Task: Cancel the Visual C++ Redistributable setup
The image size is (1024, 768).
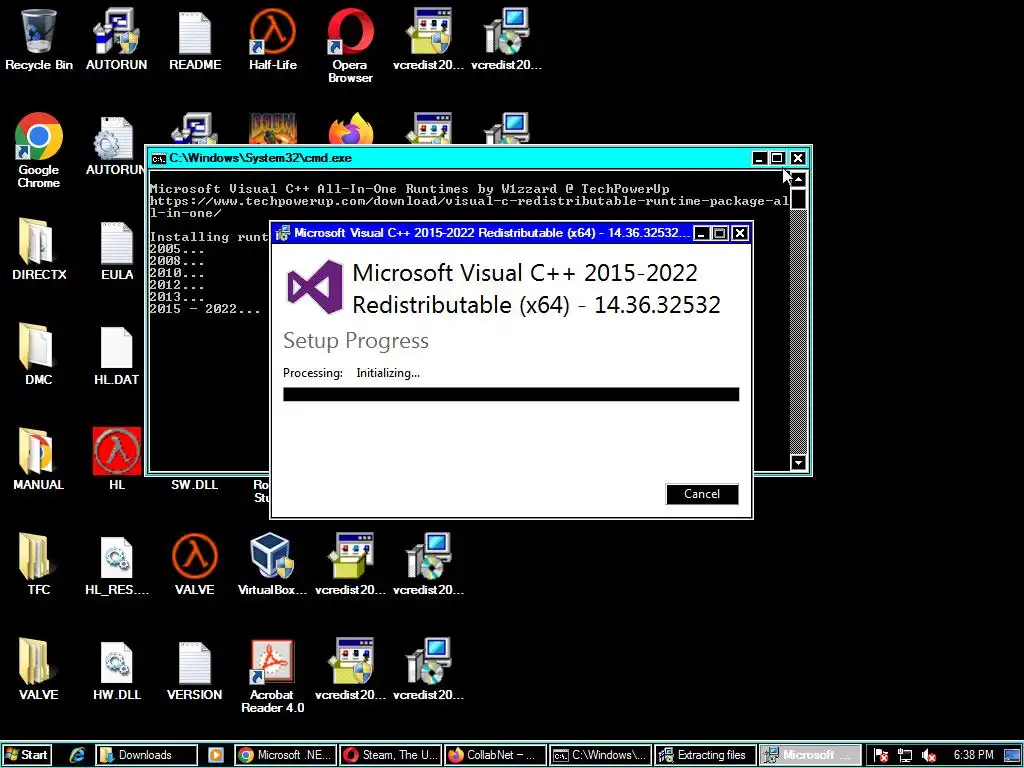Action: (702, 494)
